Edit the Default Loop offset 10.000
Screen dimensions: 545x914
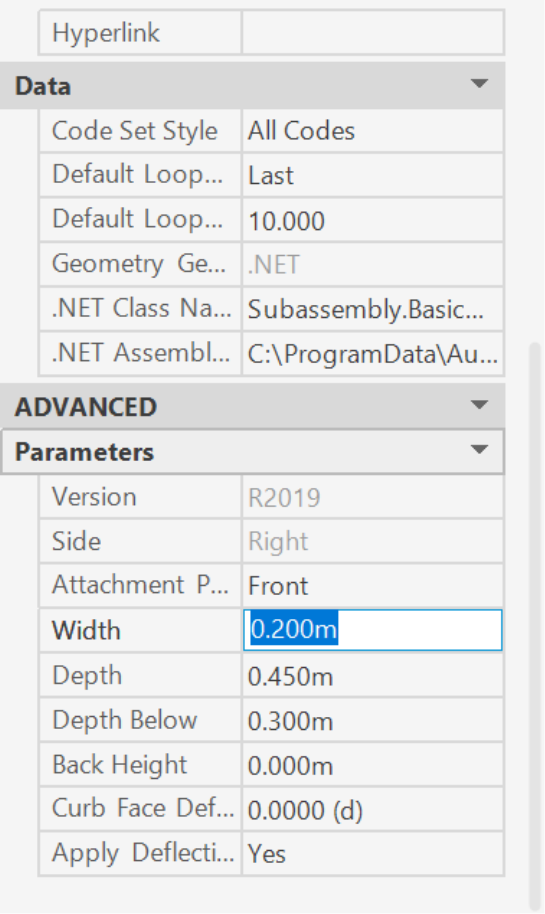372,220
